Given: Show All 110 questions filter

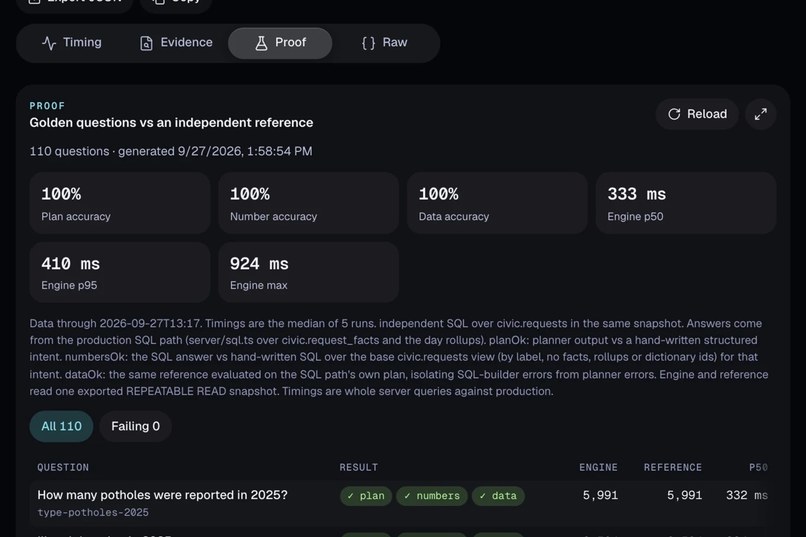Looking at the screenshot, I should click(61, 427).
